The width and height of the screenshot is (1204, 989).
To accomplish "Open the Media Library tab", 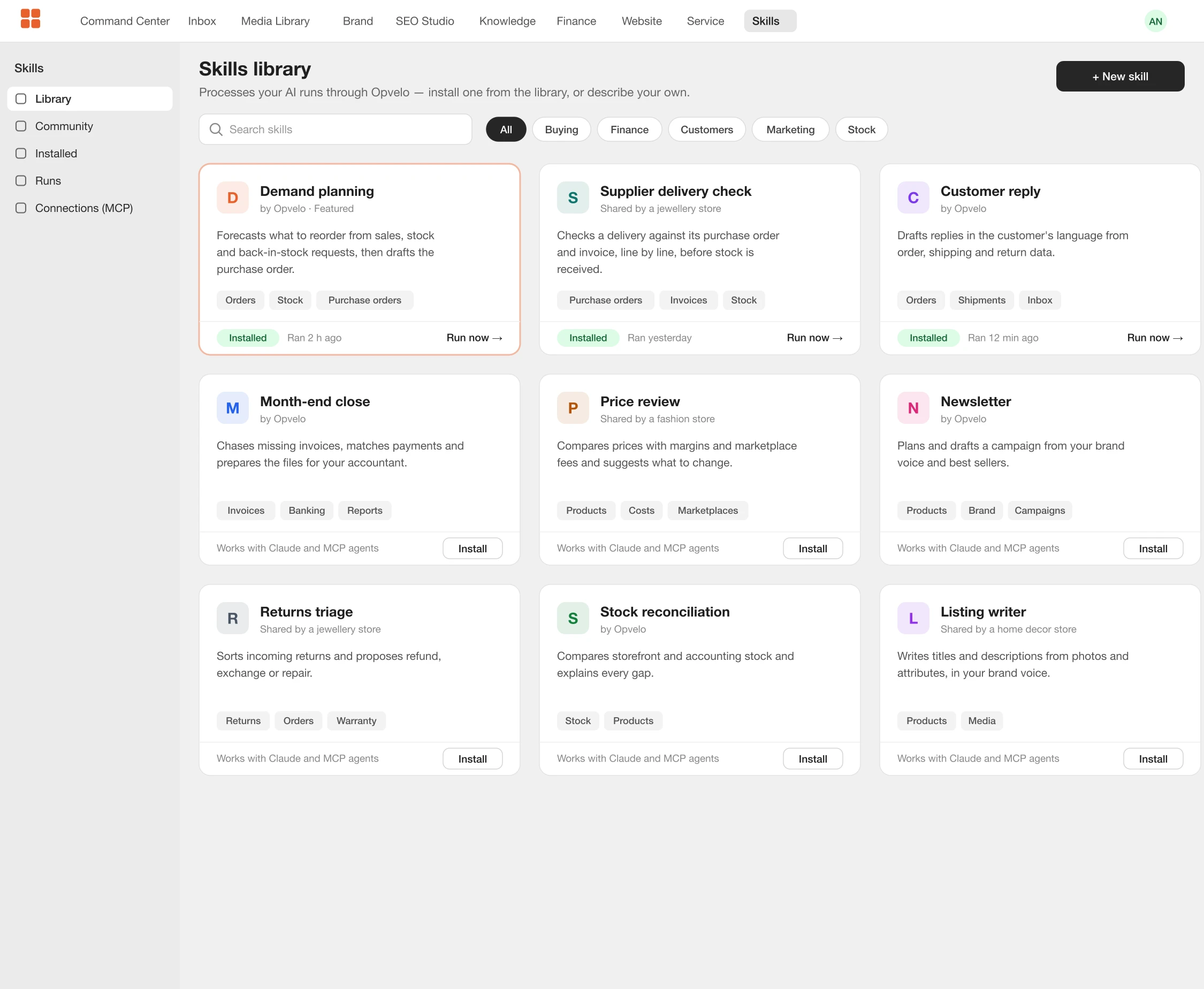I will tap(275, 21).
